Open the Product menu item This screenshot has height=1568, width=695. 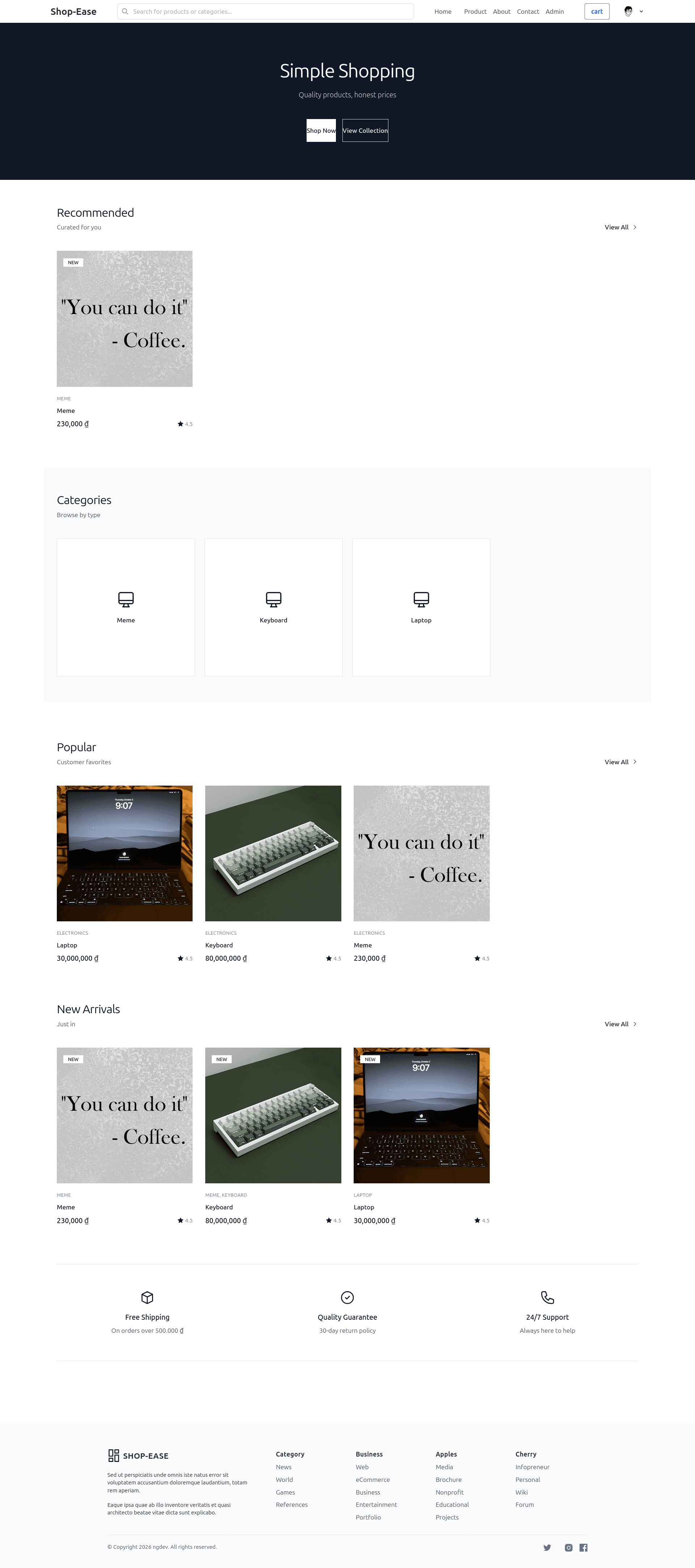pos(475,11)
